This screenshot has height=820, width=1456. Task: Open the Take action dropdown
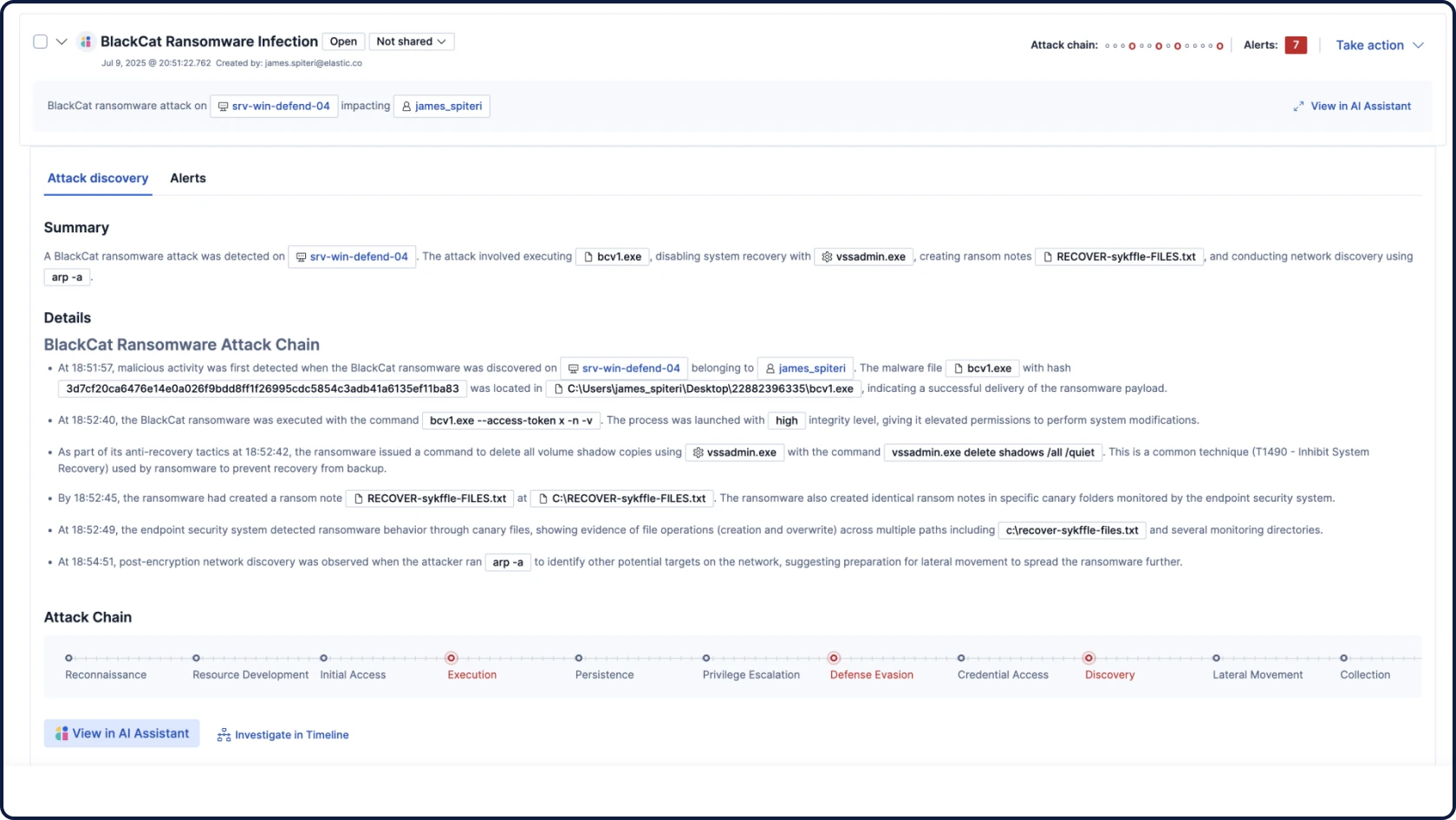[x=1380, y=45]
